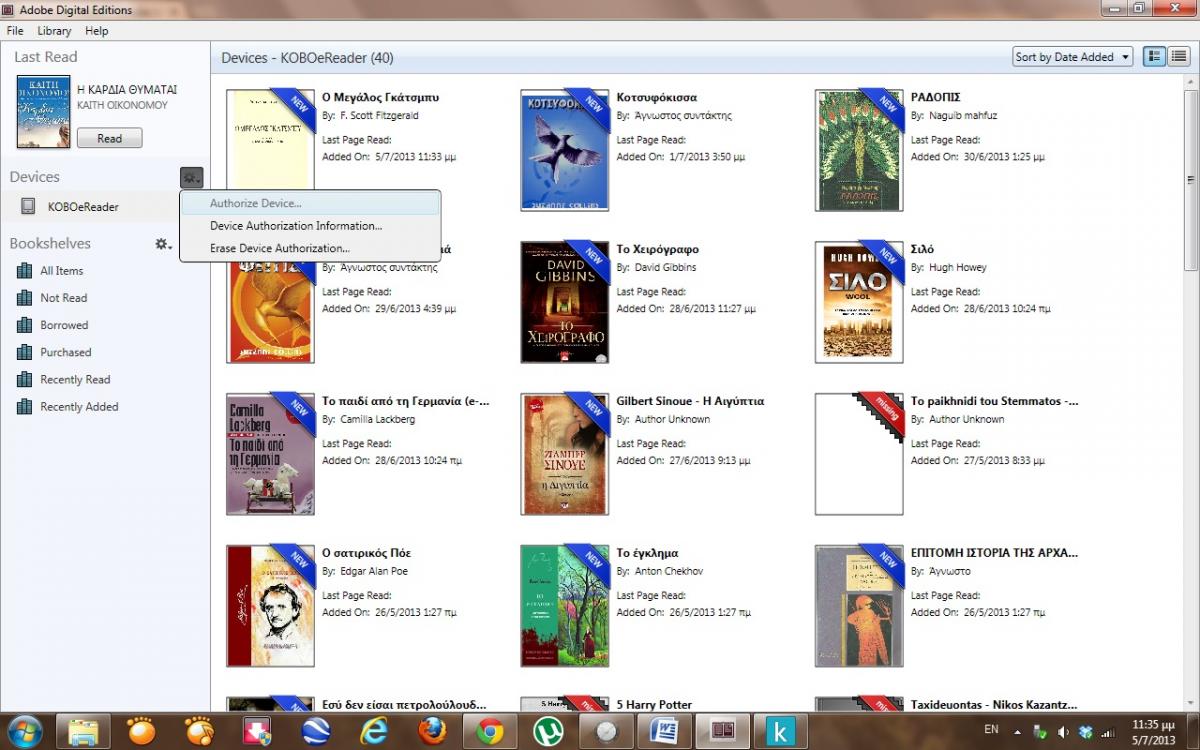Open the Recently Read bookshelf
This screenshot has height=750, width=1200.
(x=75, y=379)
